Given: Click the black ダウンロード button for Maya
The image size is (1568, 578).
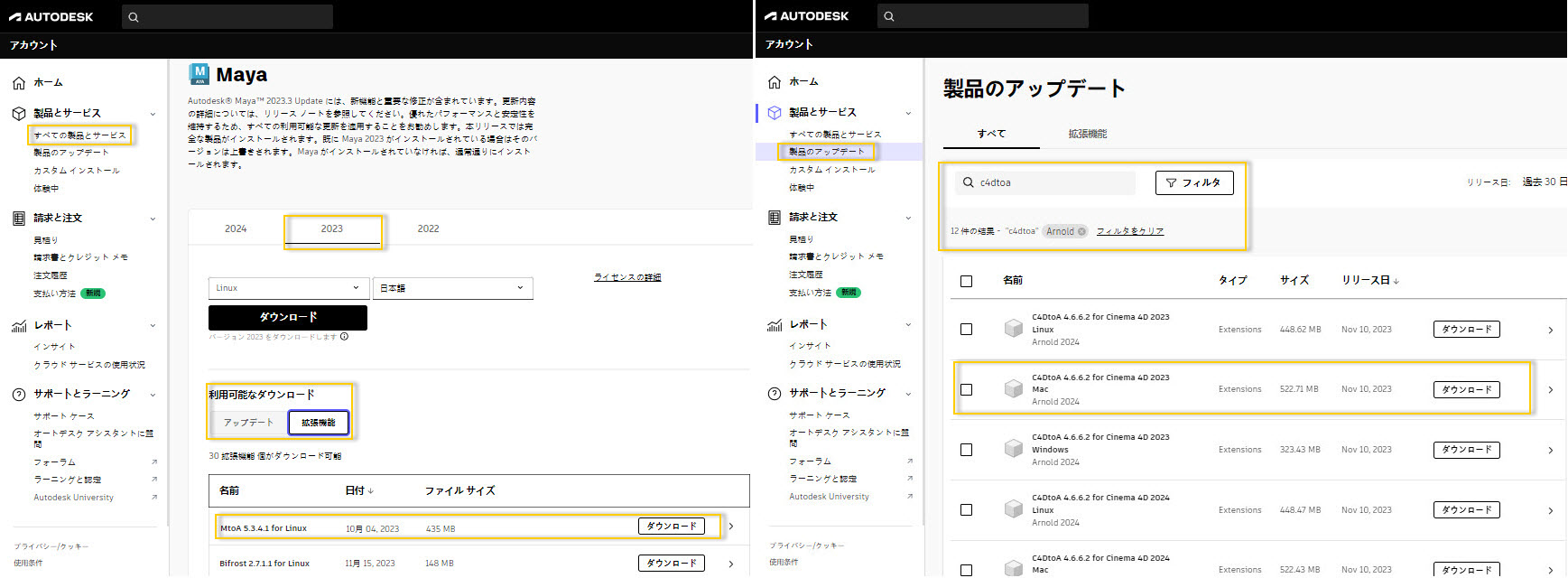Looking at the screenshot, I should (288, 318).
